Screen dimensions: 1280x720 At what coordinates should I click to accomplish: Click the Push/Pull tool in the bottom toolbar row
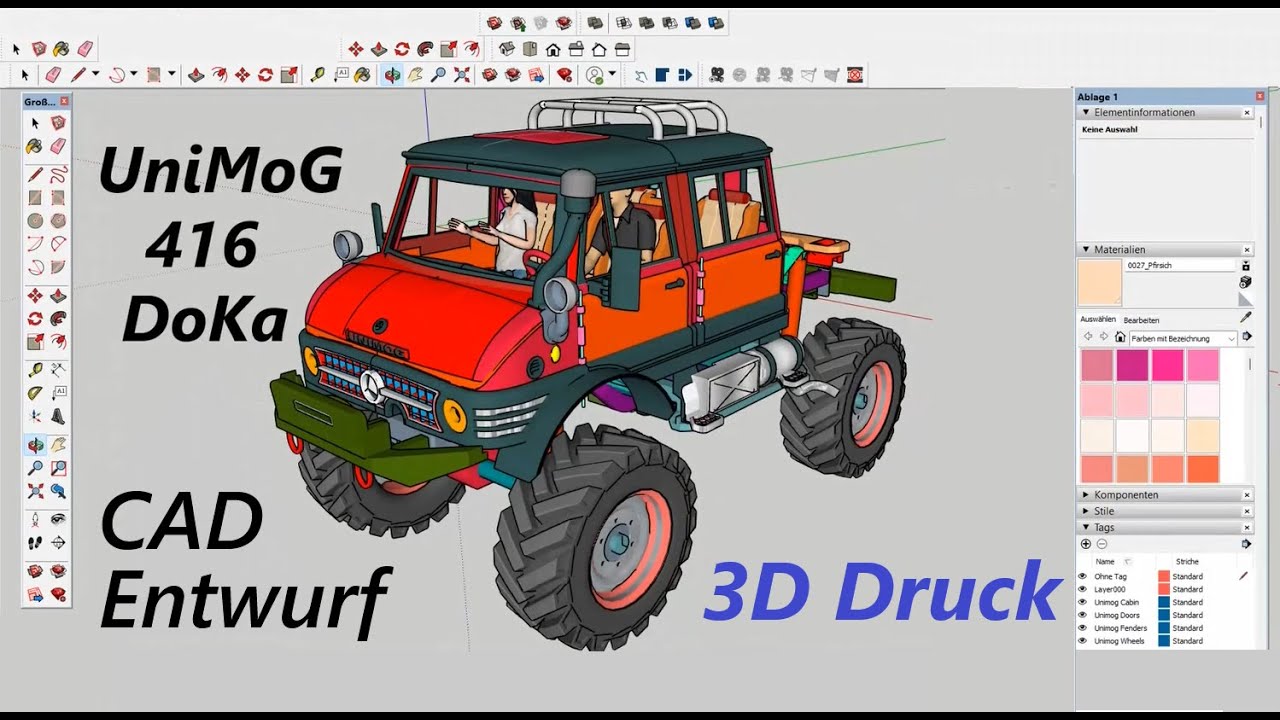click(196, 75)
